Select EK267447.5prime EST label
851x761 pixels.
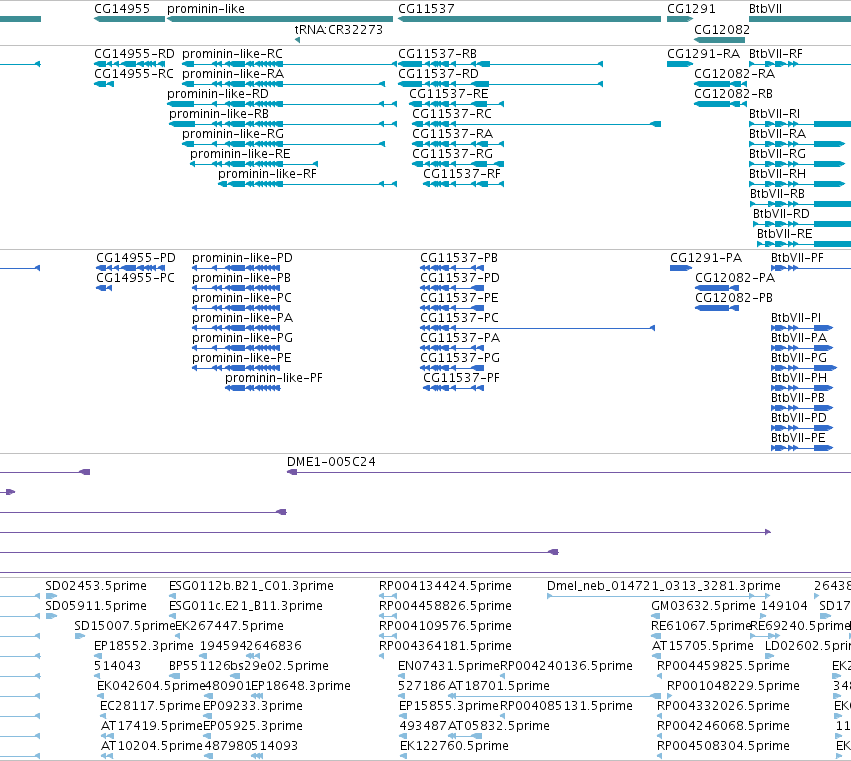pyautogui.click(x=230, y=626)
